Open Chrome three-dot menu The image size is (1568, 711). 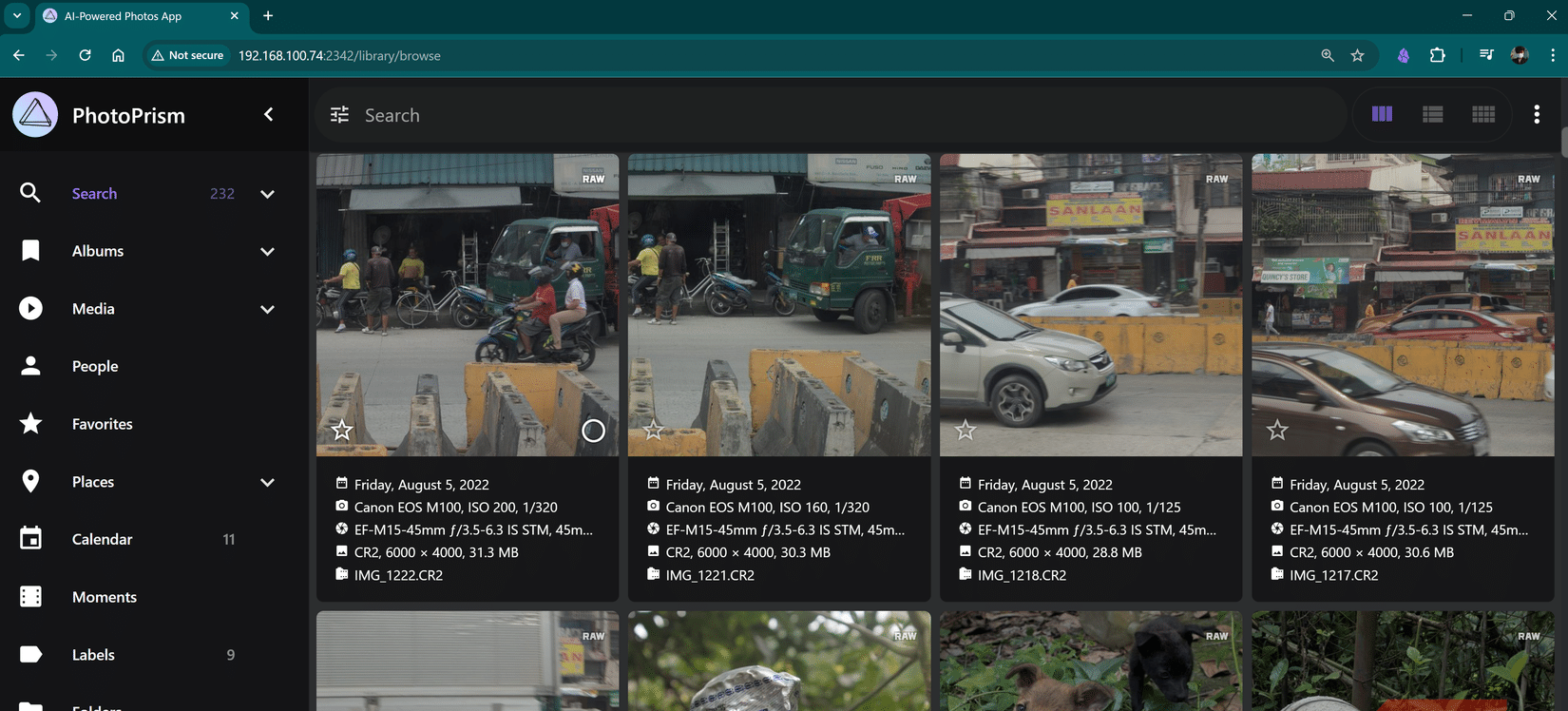click(1553, 55)
